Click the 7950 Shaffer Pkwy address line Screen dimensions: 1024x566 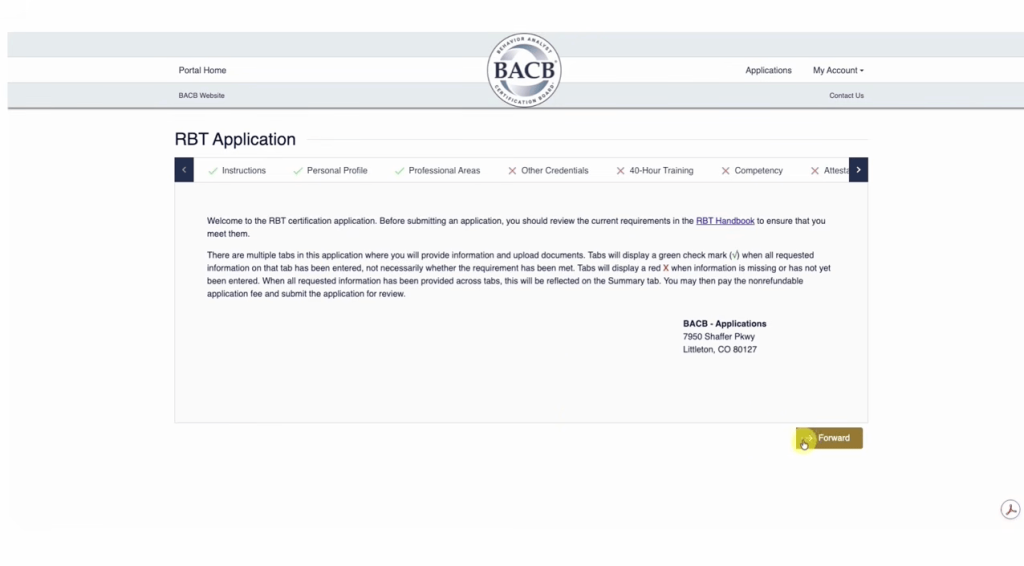coord(718,336)
